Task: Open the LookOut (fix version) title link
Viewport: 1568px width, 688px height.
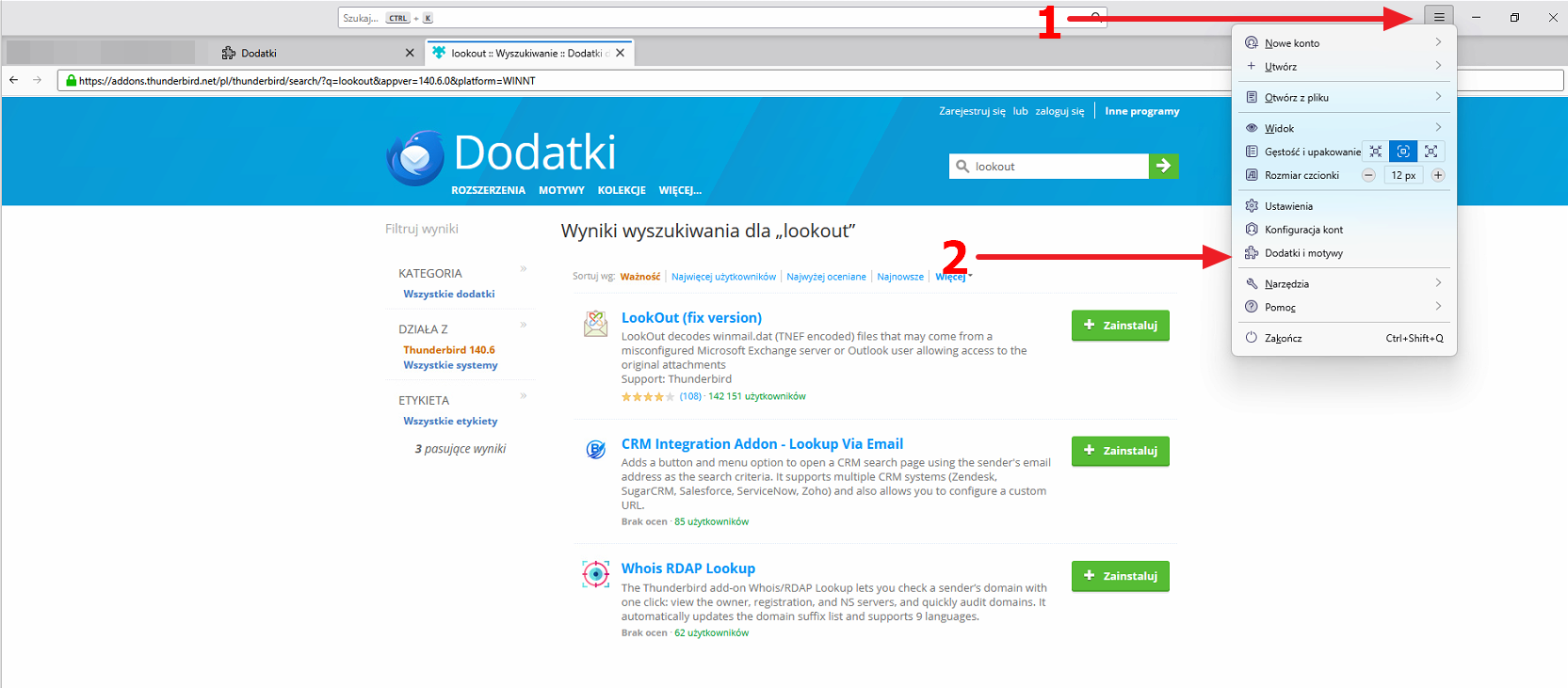Action: pyautogui.click(x=691, y=318)
